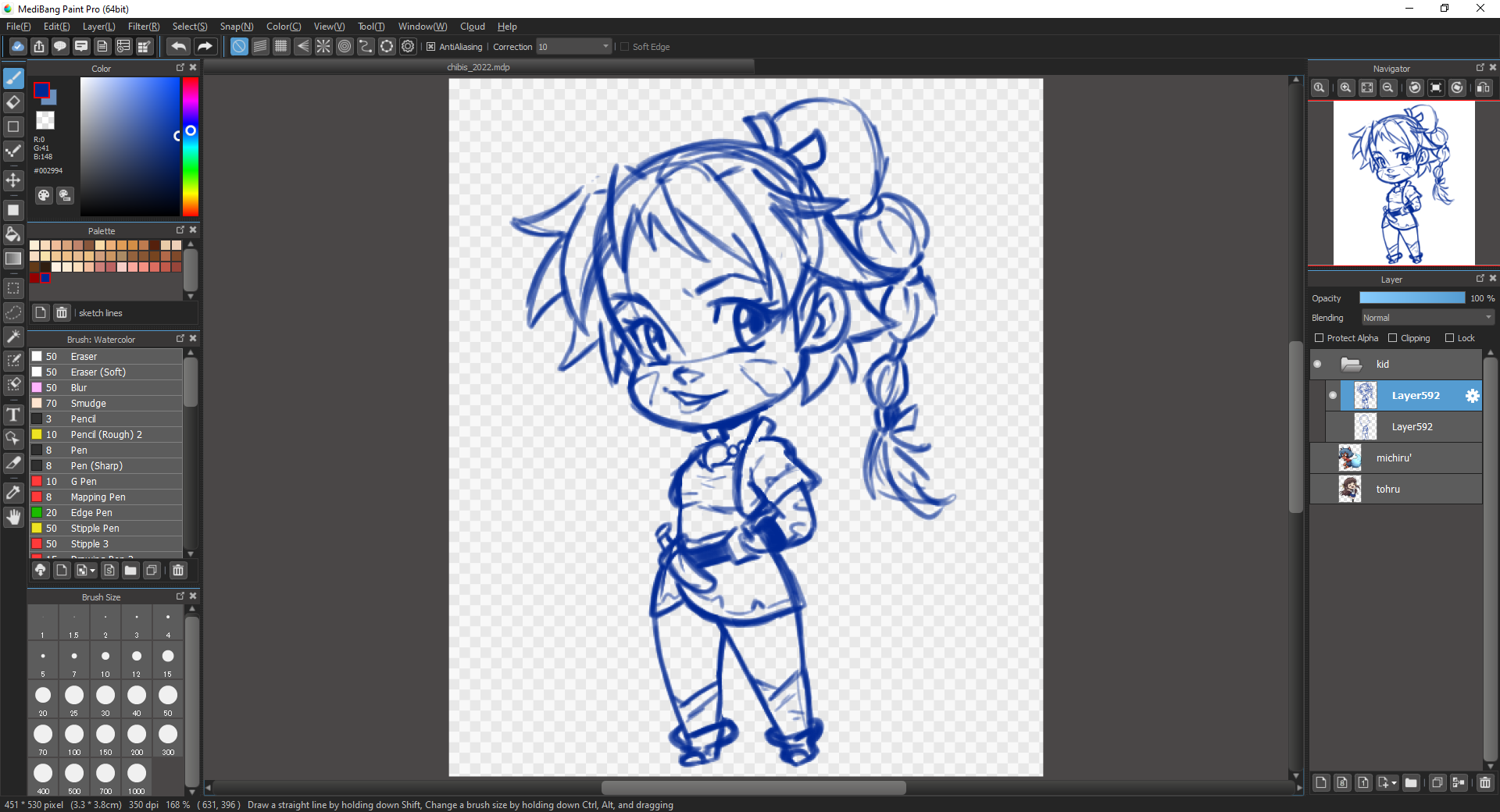Collapse the kid layer folder
1500x812 pixels.
coord(1351,365)
